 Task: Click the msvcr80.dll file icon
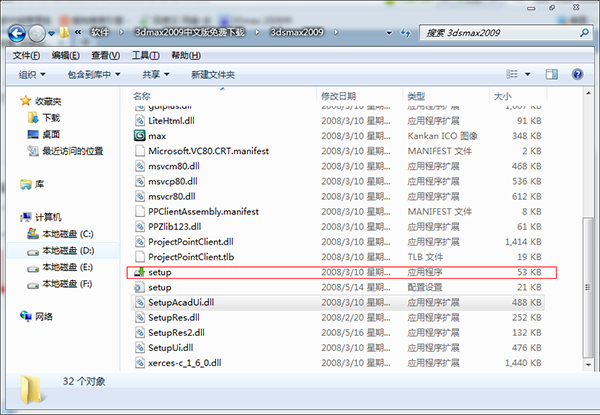tap(140, 196)
